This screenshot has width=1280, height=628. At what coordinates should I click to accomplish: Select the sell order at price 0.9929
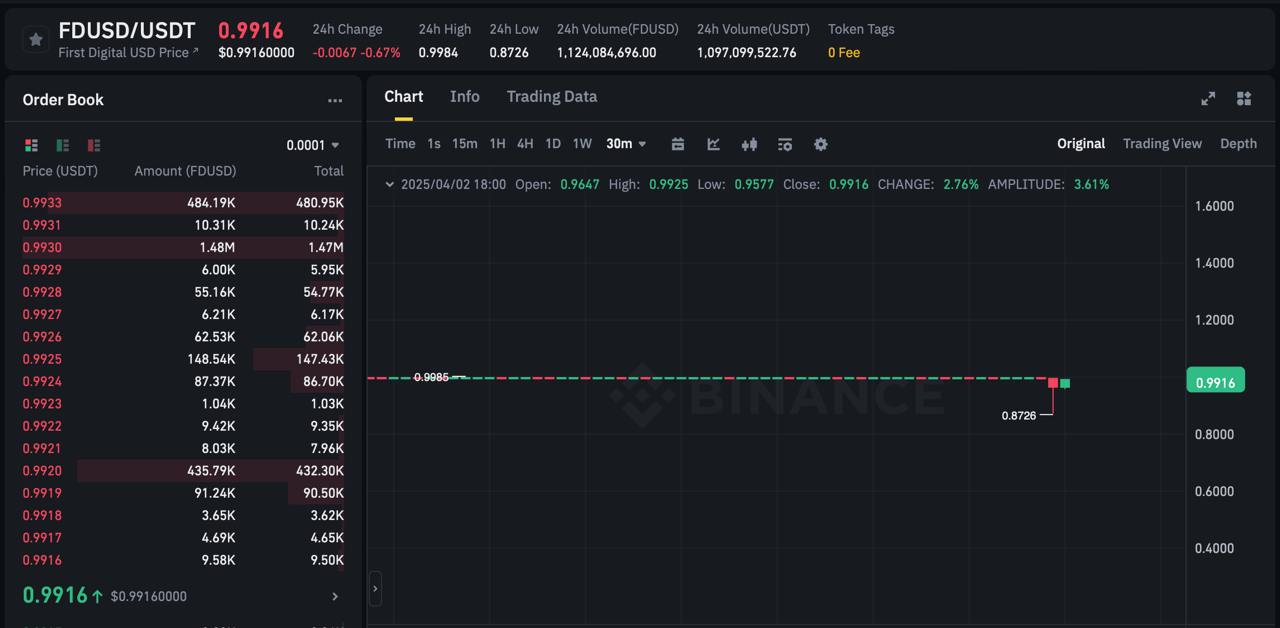[183, 270]
